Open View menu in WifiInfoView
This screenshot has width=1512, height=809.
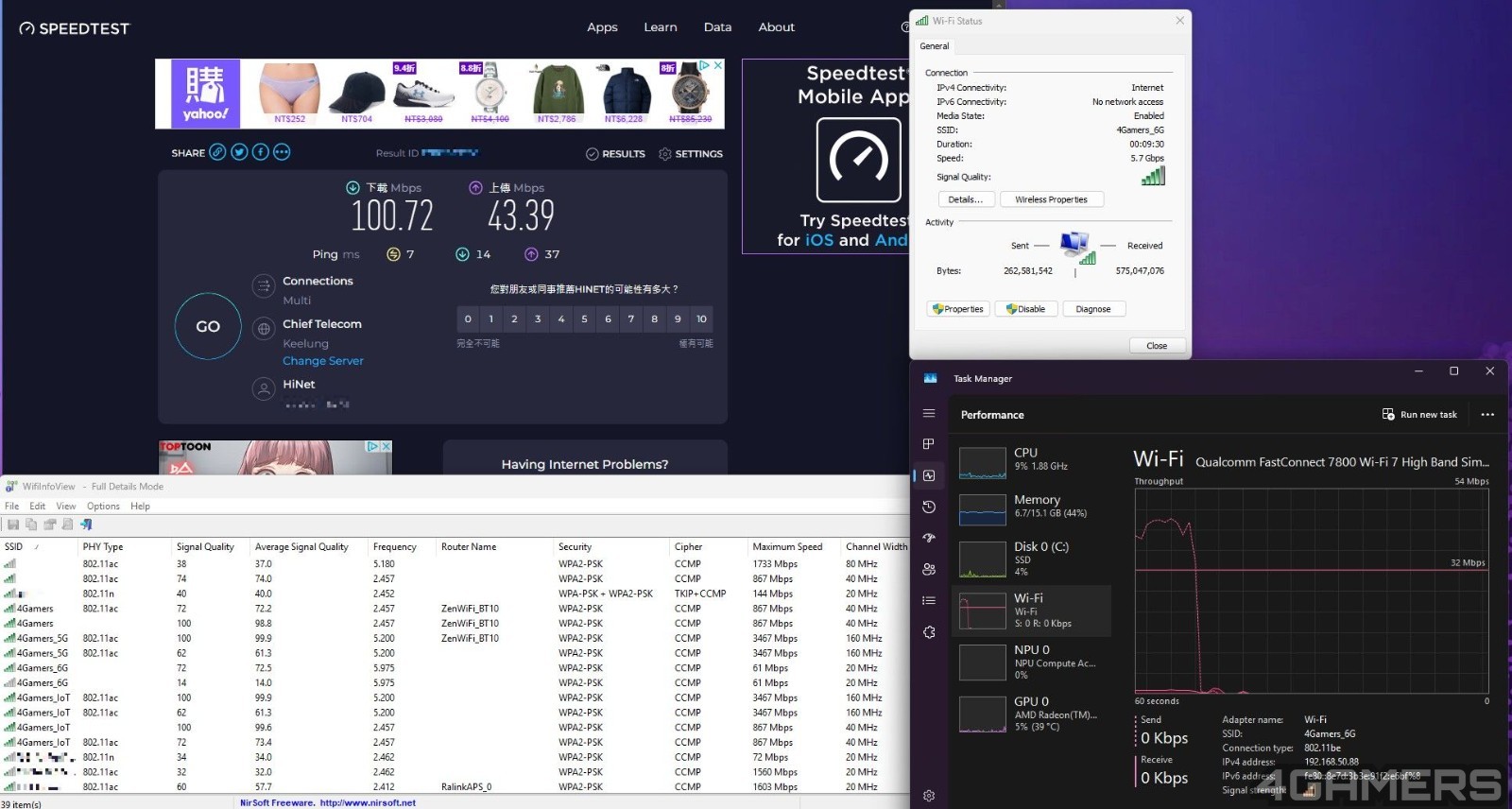pos(66,507)
